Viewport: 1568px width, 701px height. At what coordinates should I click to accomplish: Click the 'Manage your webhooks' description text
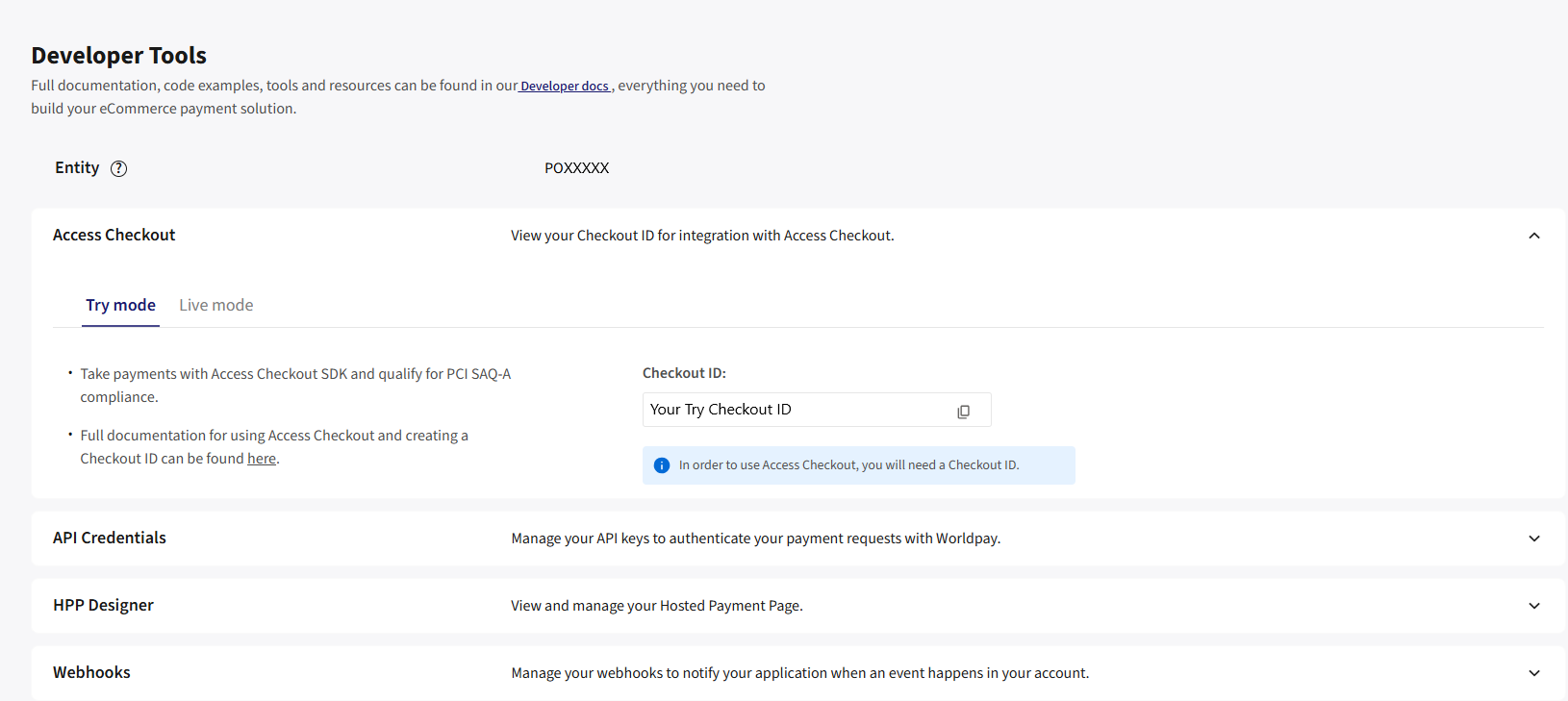[799, 673]
